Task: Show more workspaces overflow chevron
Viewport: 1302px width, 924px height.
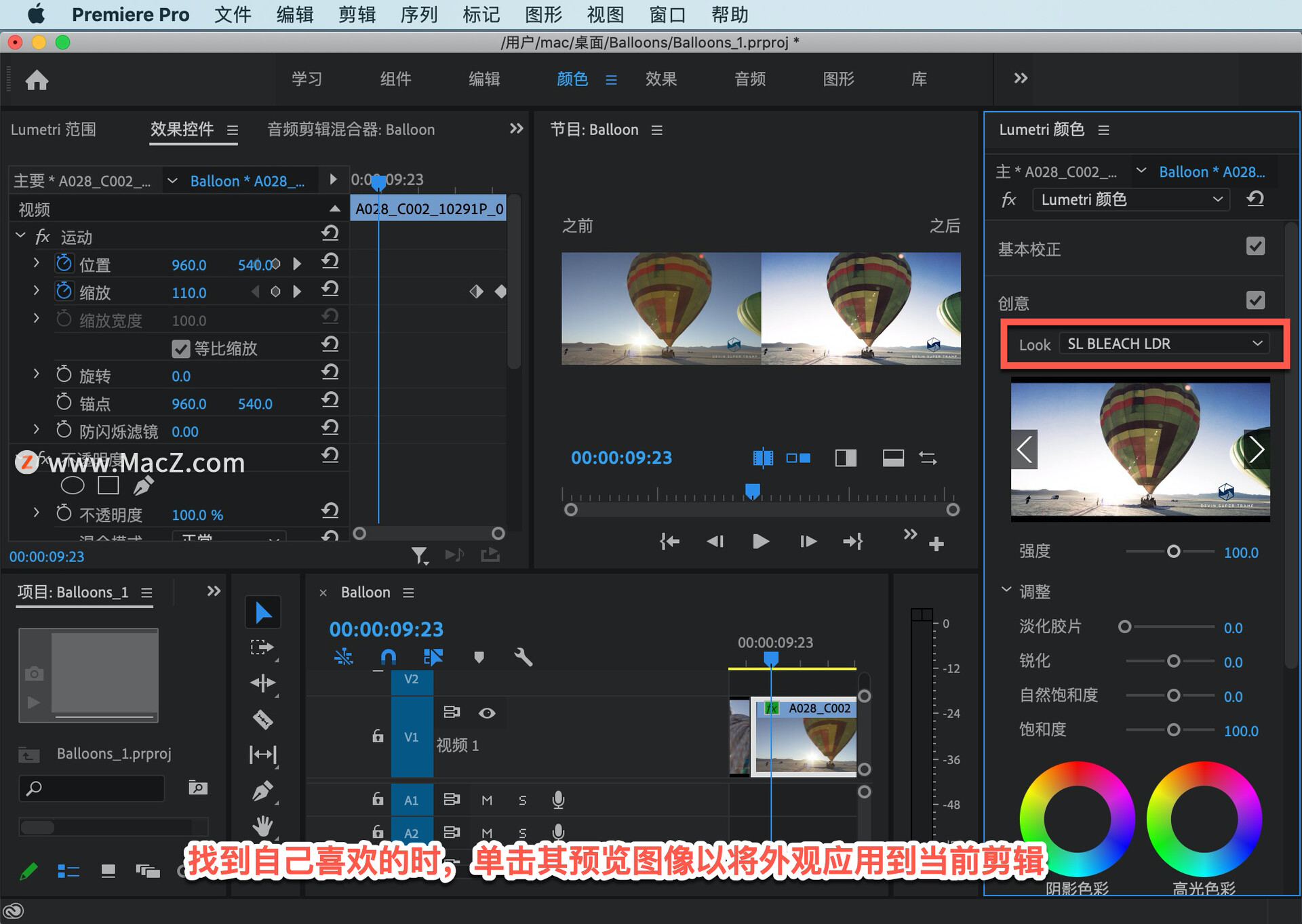Action: tap(1021, 78)
